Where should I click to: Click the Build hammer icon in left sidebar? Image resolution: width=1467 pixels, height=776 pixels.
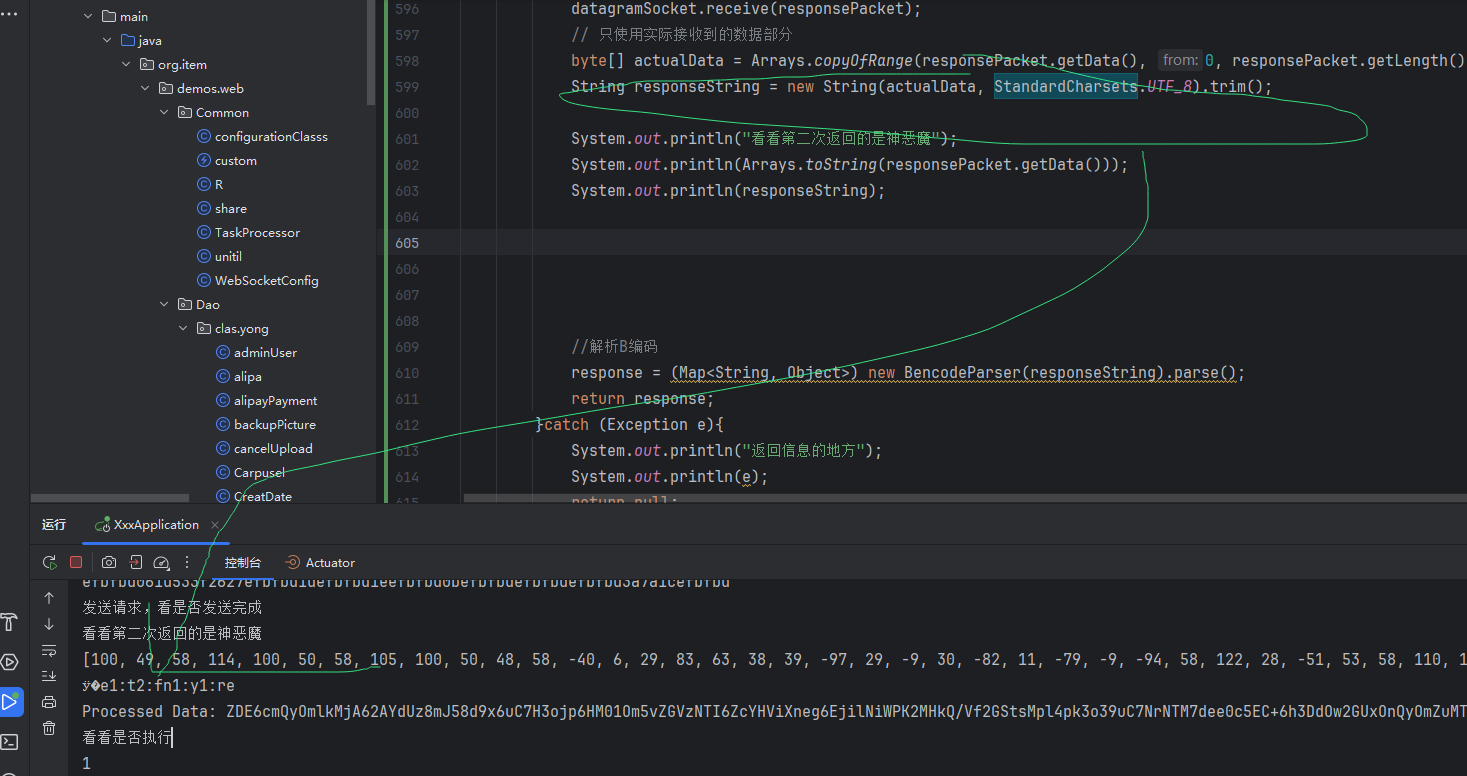coord(9,622)
